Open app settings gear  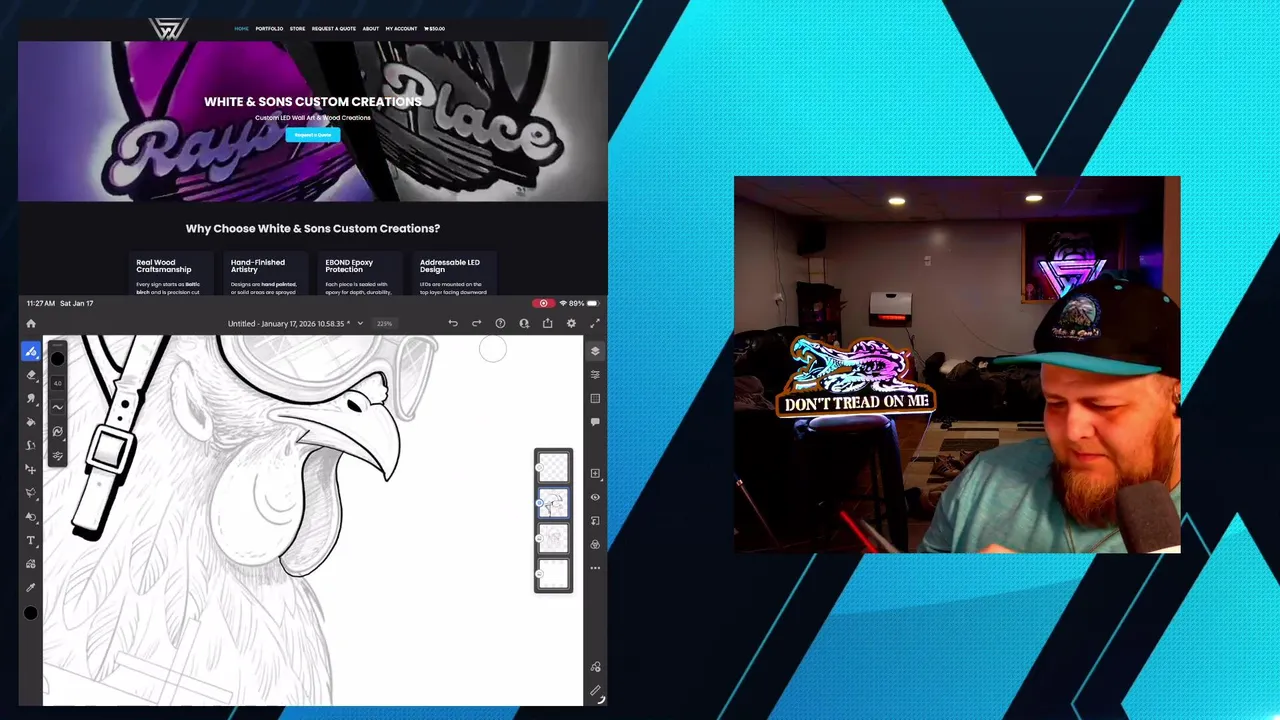click(x=571, y=323)
